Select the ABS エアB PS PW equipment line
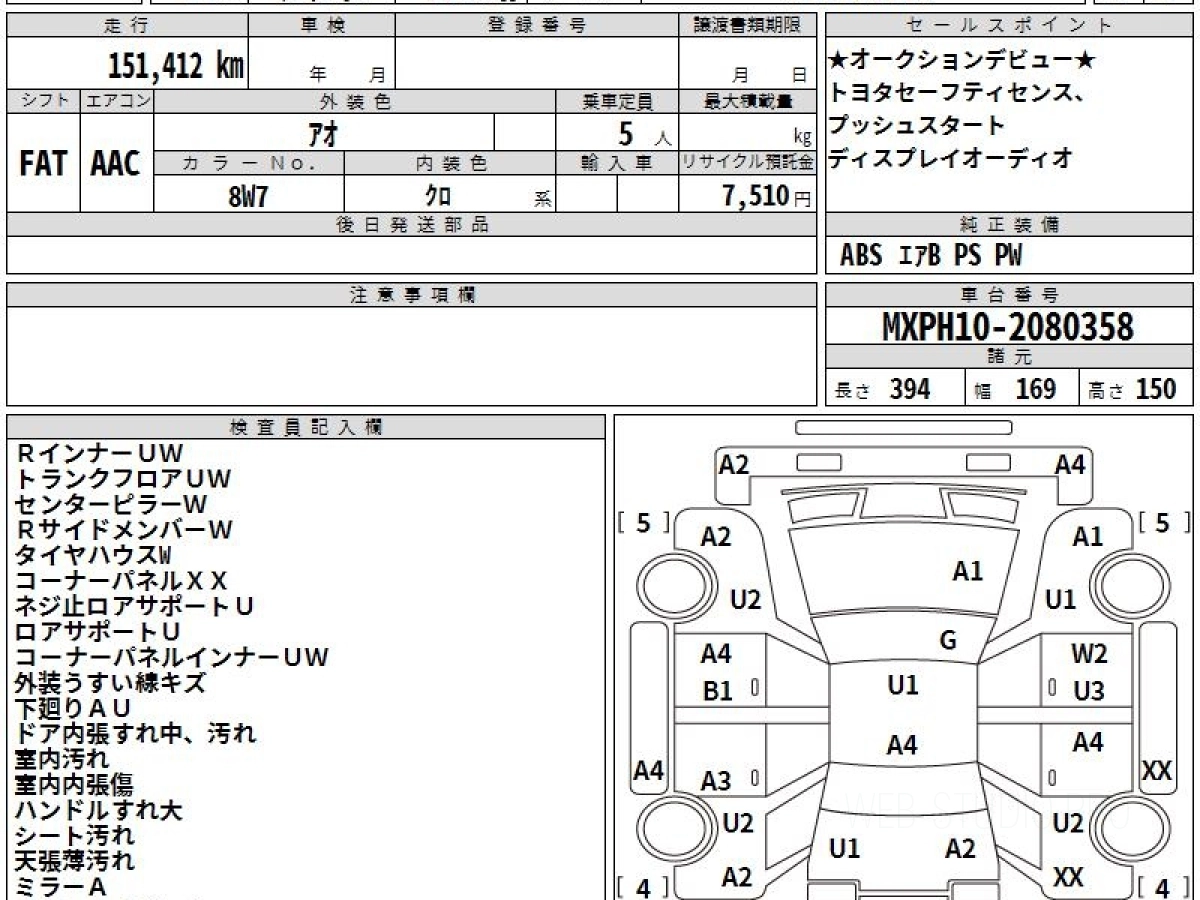This screenshot has height=900, width=1200. click(x=931, y=256)
